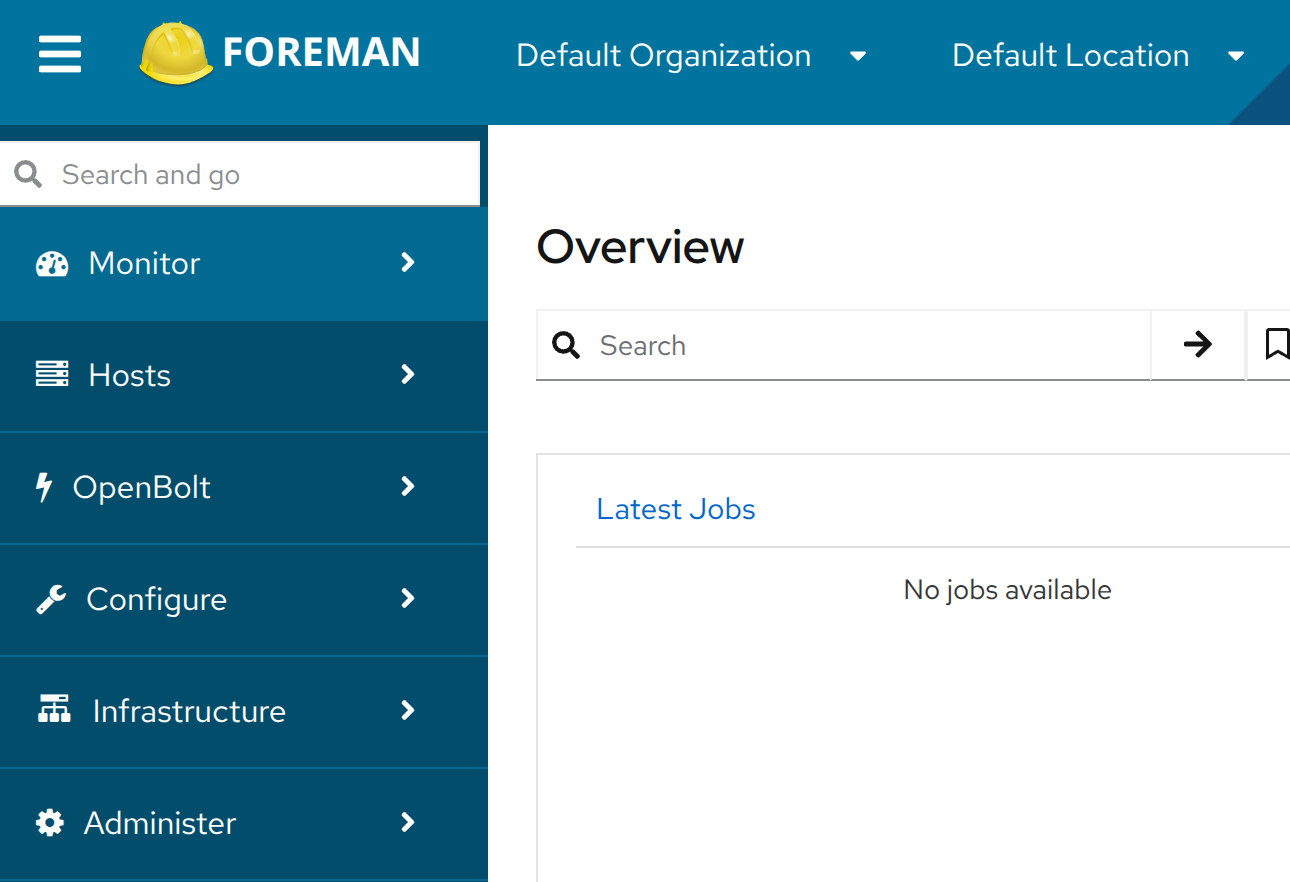Viewport: 1290px width, 882px height.
Task: Click the Hosts server icon
Action: 50,374
